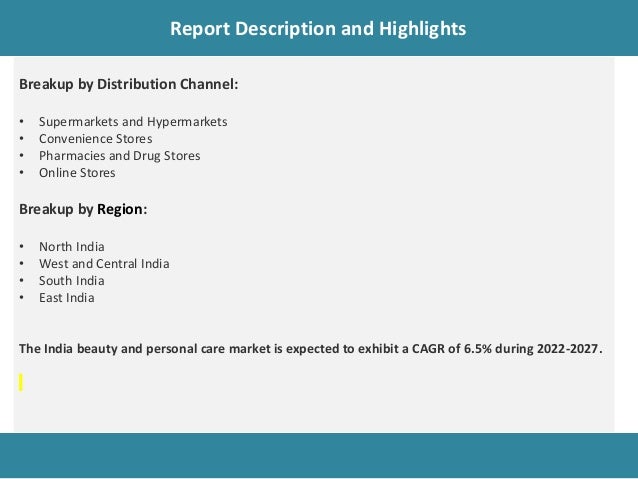Click 'Supermarkets and Hypermarkets' bullet

[133, 122]
